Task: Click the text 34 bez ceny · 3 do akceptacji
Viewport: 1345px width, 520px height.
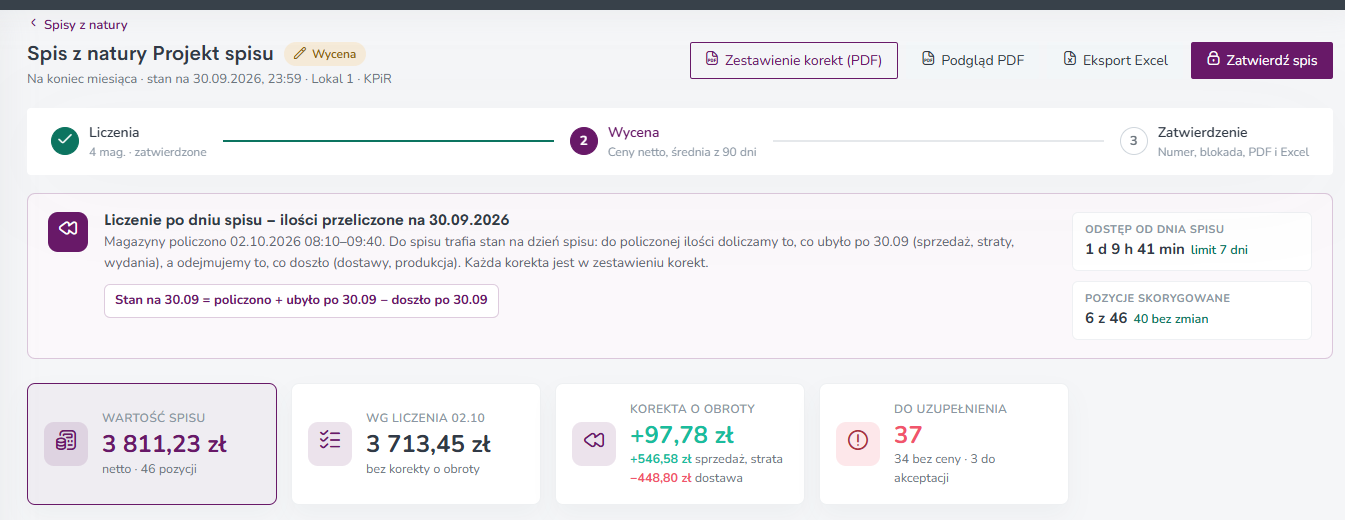Action: pyautogui.click(x=944, y=468)
